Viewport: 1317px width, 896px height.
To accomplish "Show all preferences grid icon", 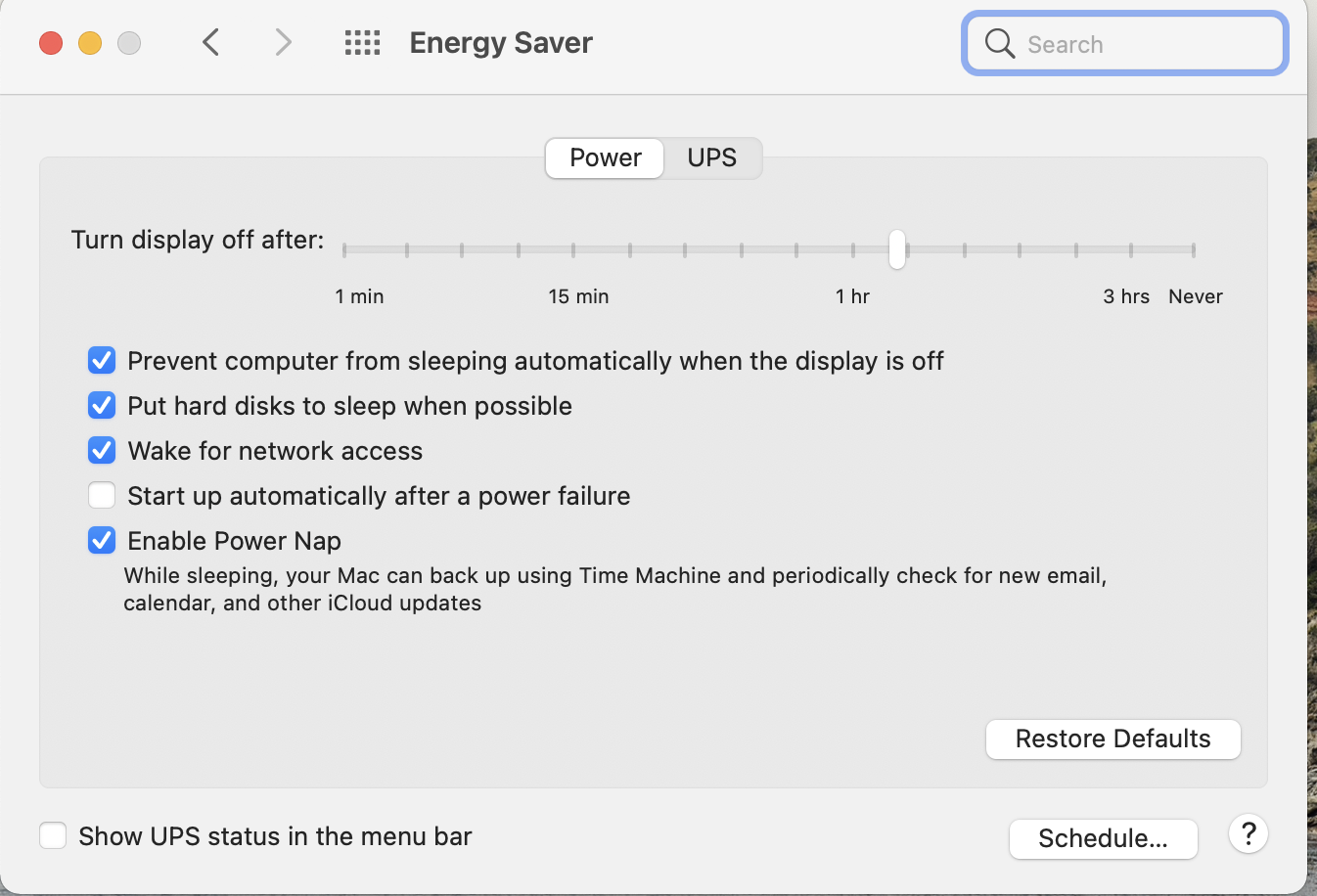I will pos(362,42).
